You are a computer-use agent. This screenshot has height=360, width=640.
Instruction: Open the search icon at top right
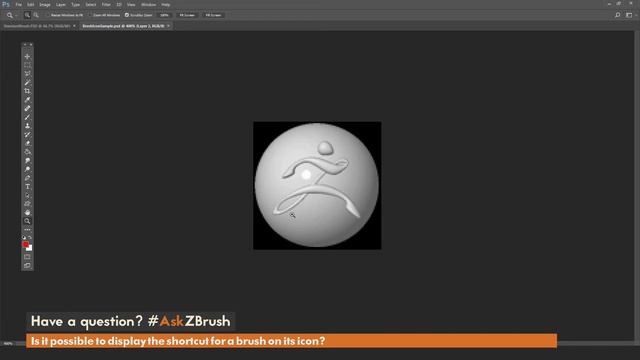pyautogui.click(x=618, y=15)
